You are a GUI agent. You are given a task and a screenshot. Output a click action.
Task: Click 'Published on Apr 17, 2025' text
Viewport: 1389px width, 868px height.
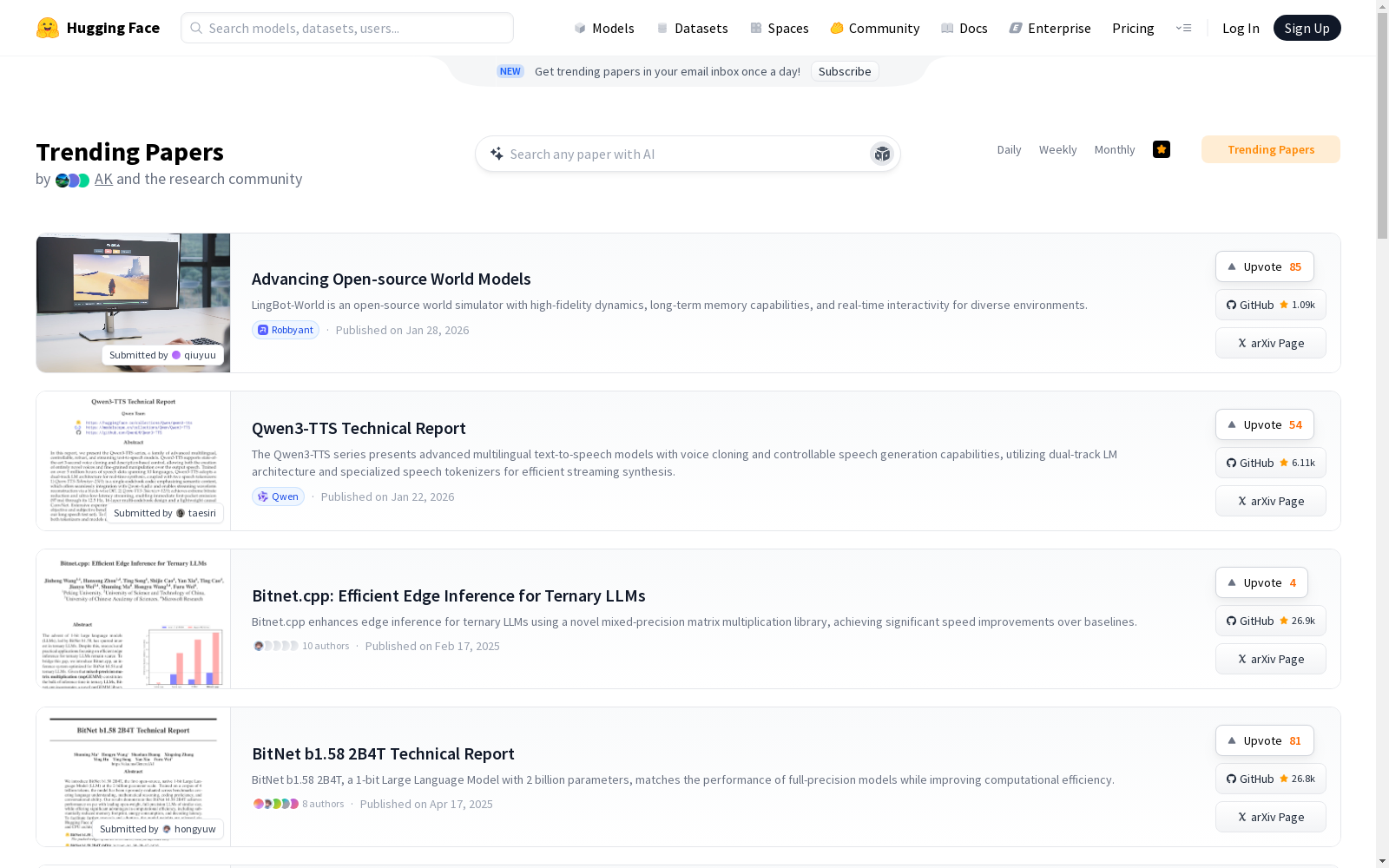click(426, 804)
